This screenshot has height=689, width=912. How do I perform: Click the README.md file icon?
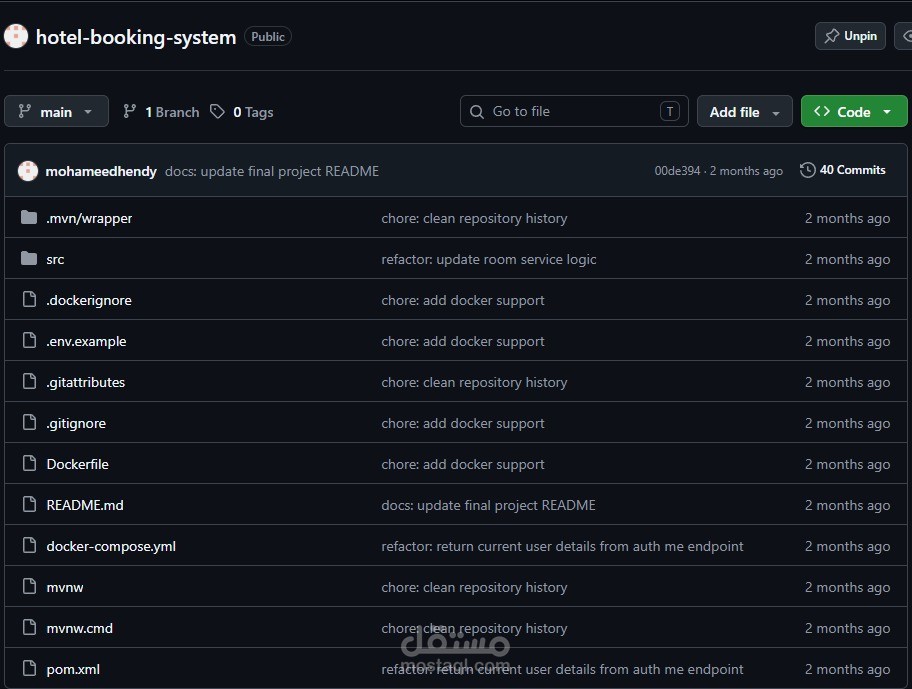point(29,504)
